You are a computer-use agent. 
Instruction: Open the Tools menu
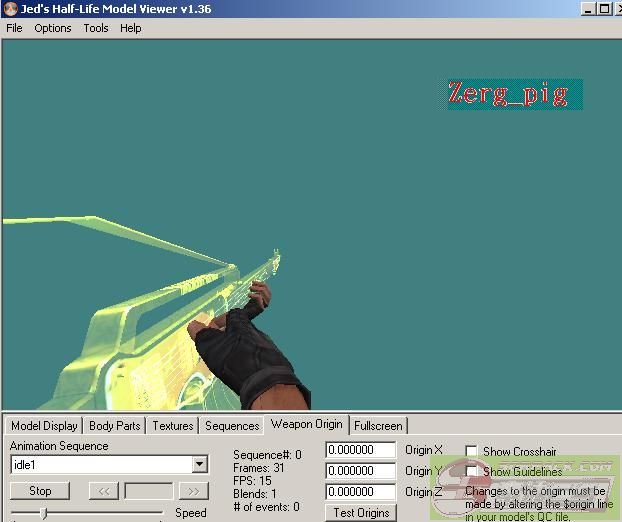[96, 28]
